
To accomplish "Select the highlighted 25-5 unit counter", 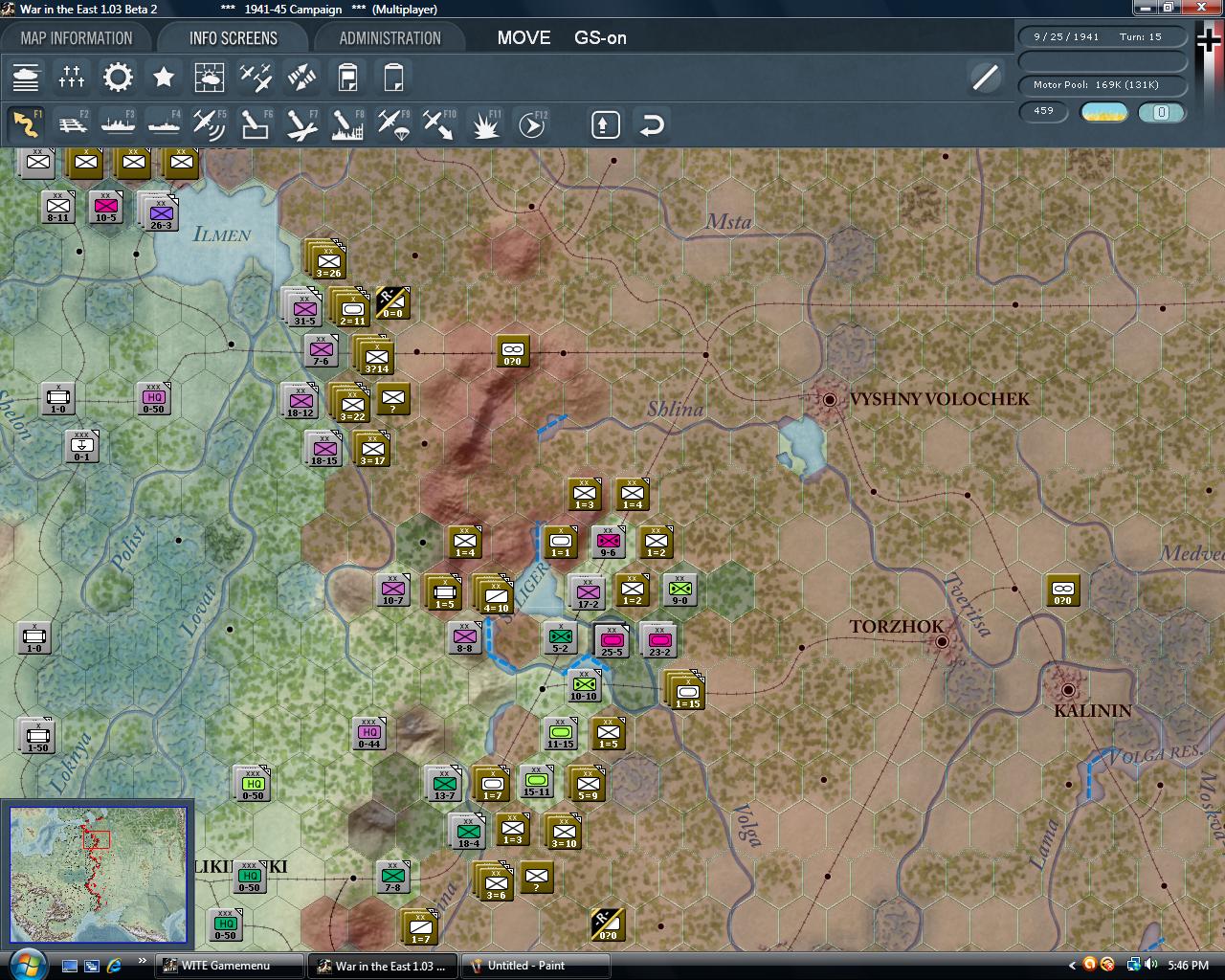I will pyautogui.click(x=612, y=640).
